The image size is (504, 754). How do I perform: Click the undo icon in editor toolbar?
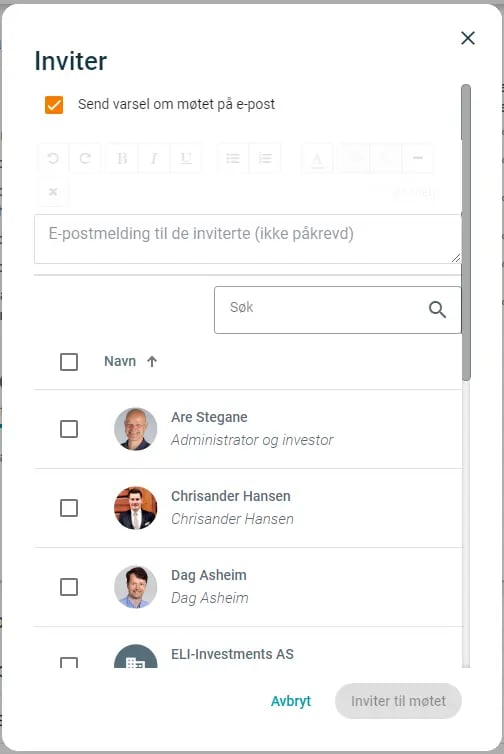[53, 158]
